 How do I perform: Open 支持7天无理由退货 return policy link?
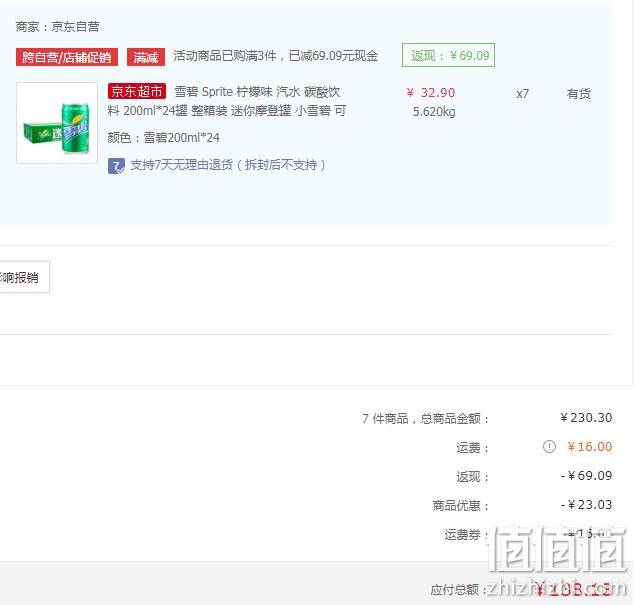pos(228,165)
